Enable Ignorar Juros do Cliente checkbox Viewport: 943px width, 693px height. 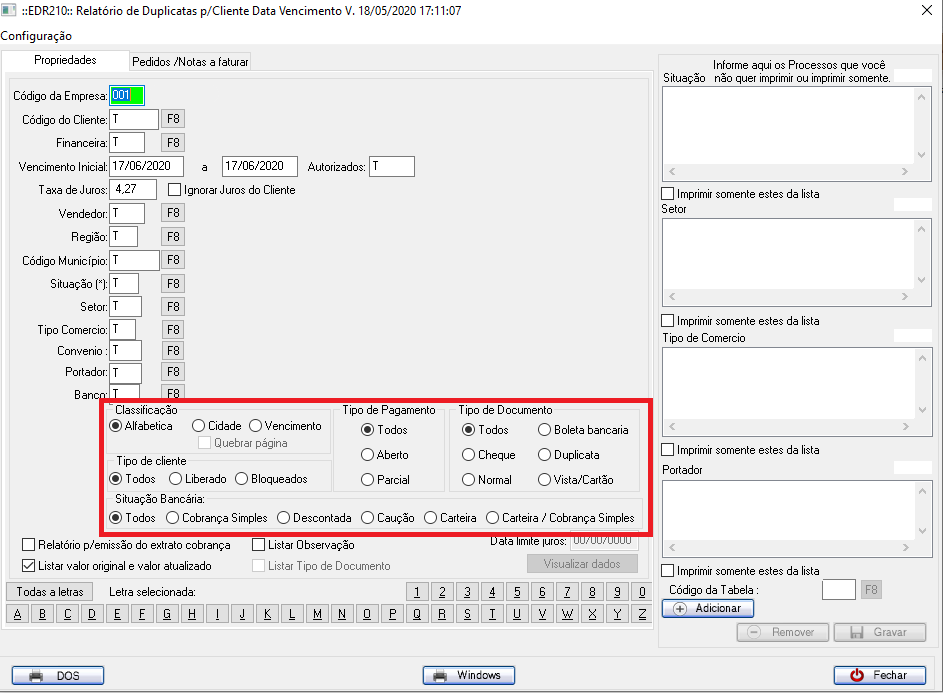[x=175, y=190]
